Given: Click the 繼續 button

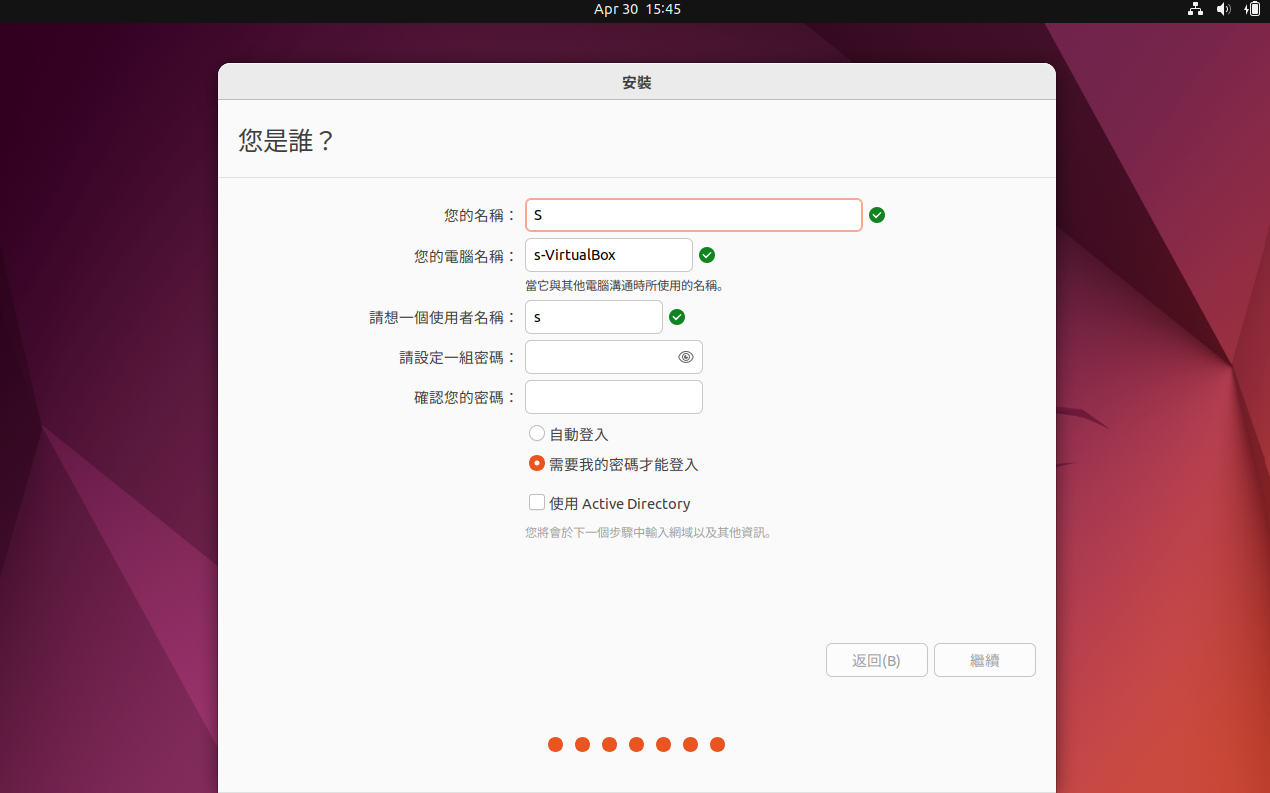Looking at the screenshot, I should coord(985,660).
